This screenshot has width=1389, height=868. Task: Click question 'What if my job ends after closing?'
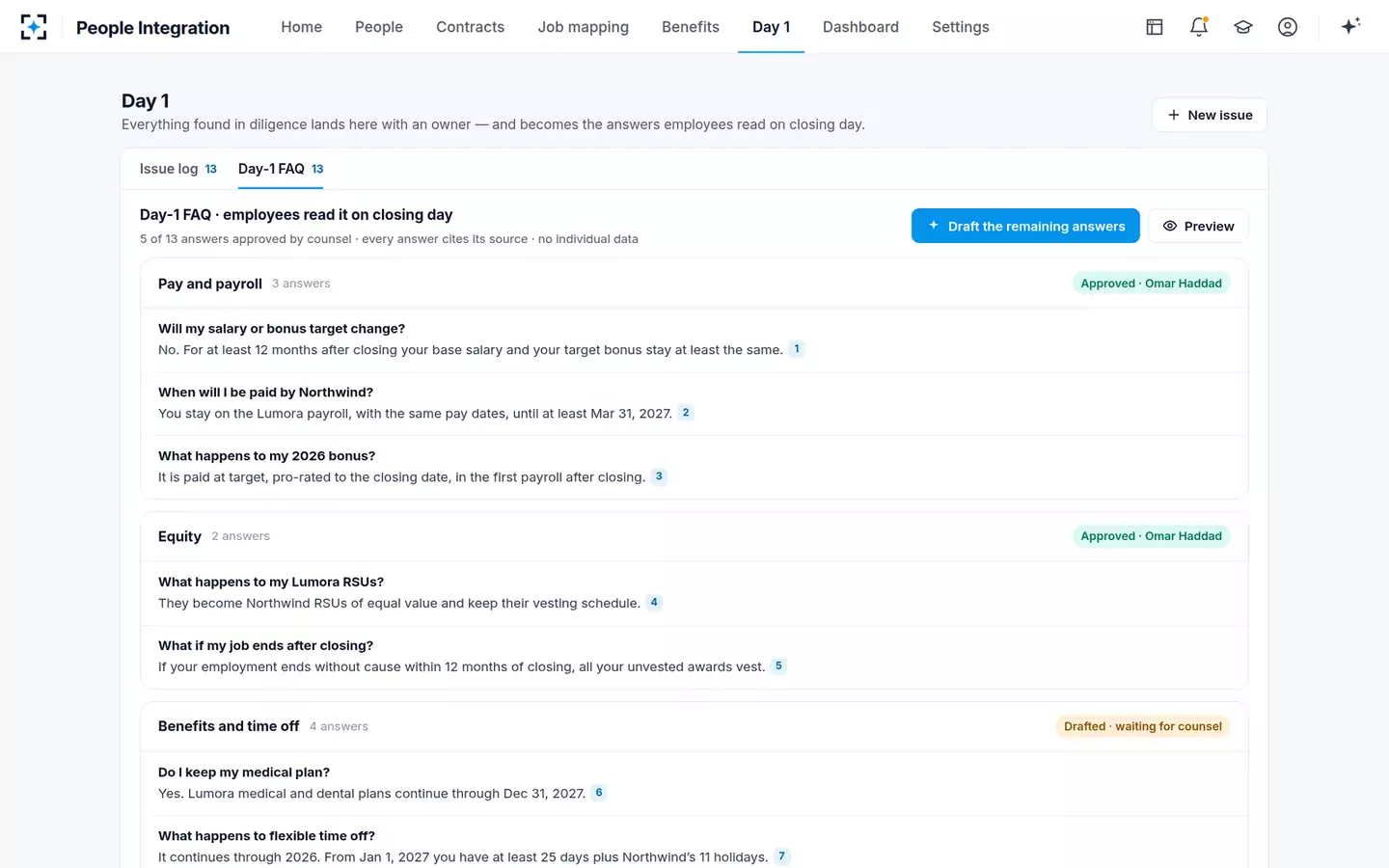(x=265, y=646)
